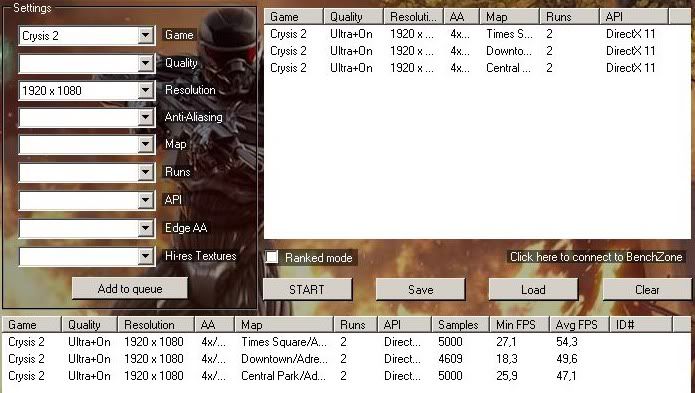Click START to run the benchmark
695x393 pixels.
click(x=307, y=289)
